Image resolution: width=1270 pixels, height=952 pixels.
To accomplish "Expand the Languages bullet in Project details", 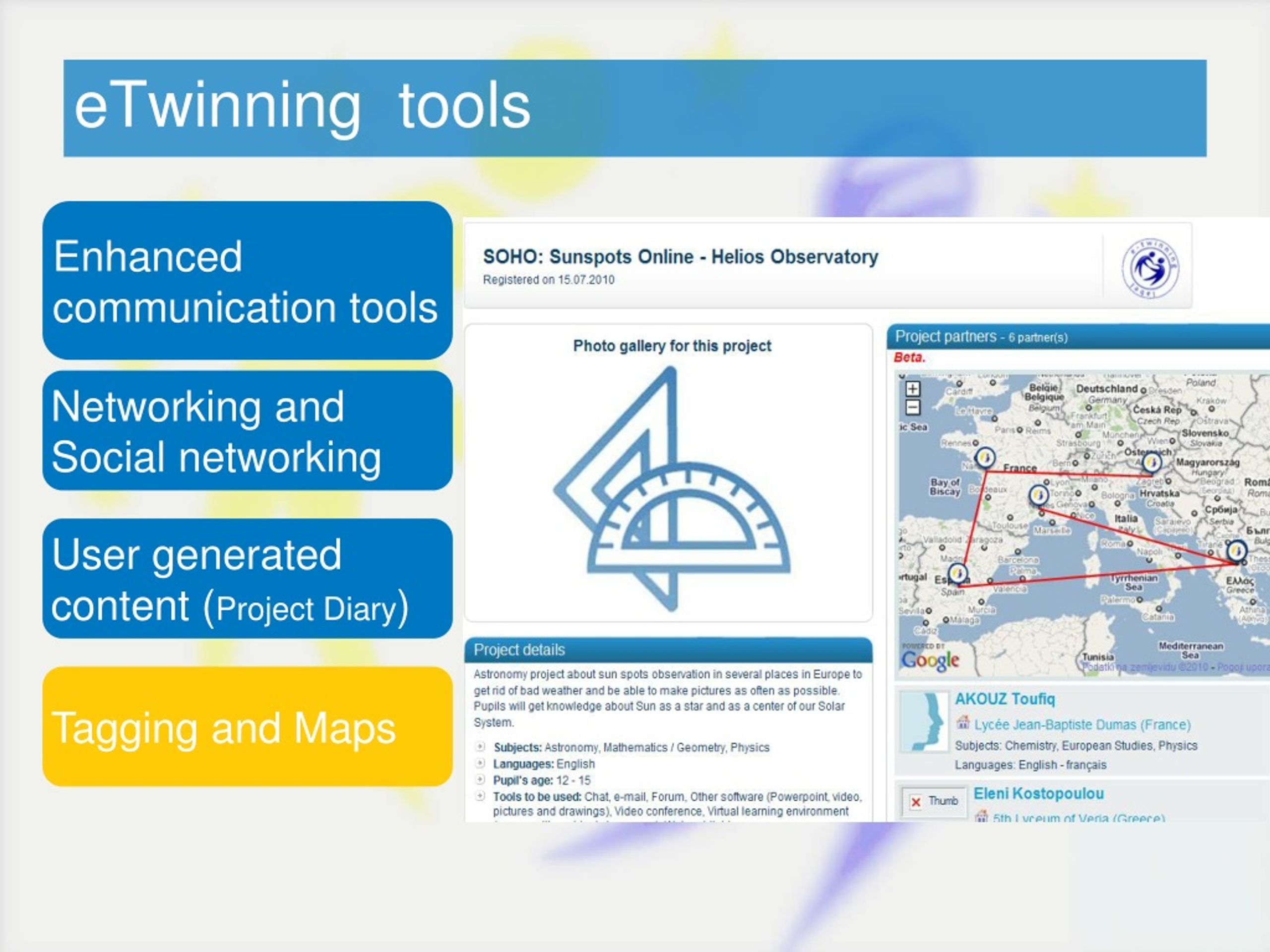I will point(480,763).
